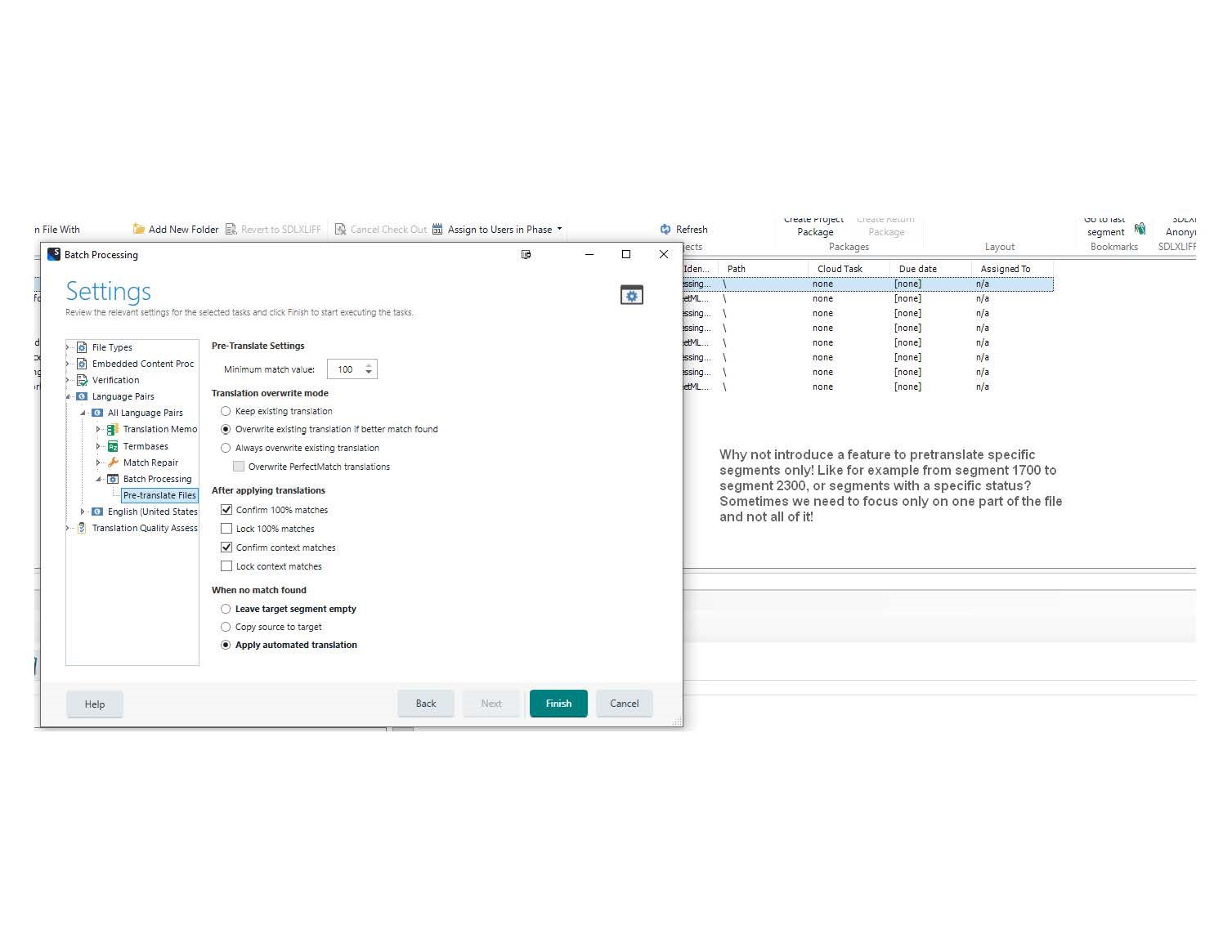
Task: Click the Translation Quality Assessment clipboard icon
Action: (82, 528)
